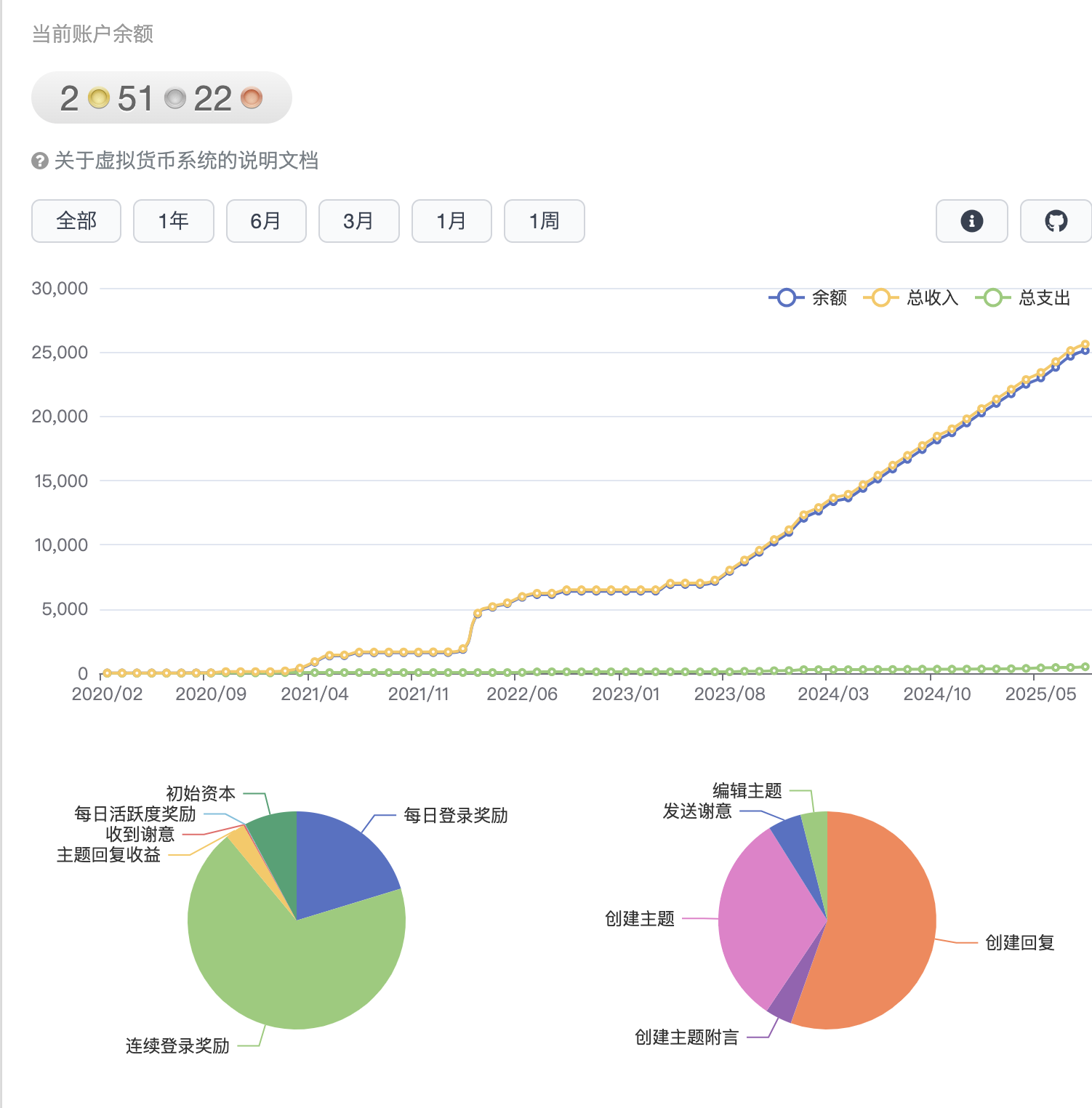This screenshot has width=1092, height=1108.
Task: Select the 6月 time range
Action: 266,221
